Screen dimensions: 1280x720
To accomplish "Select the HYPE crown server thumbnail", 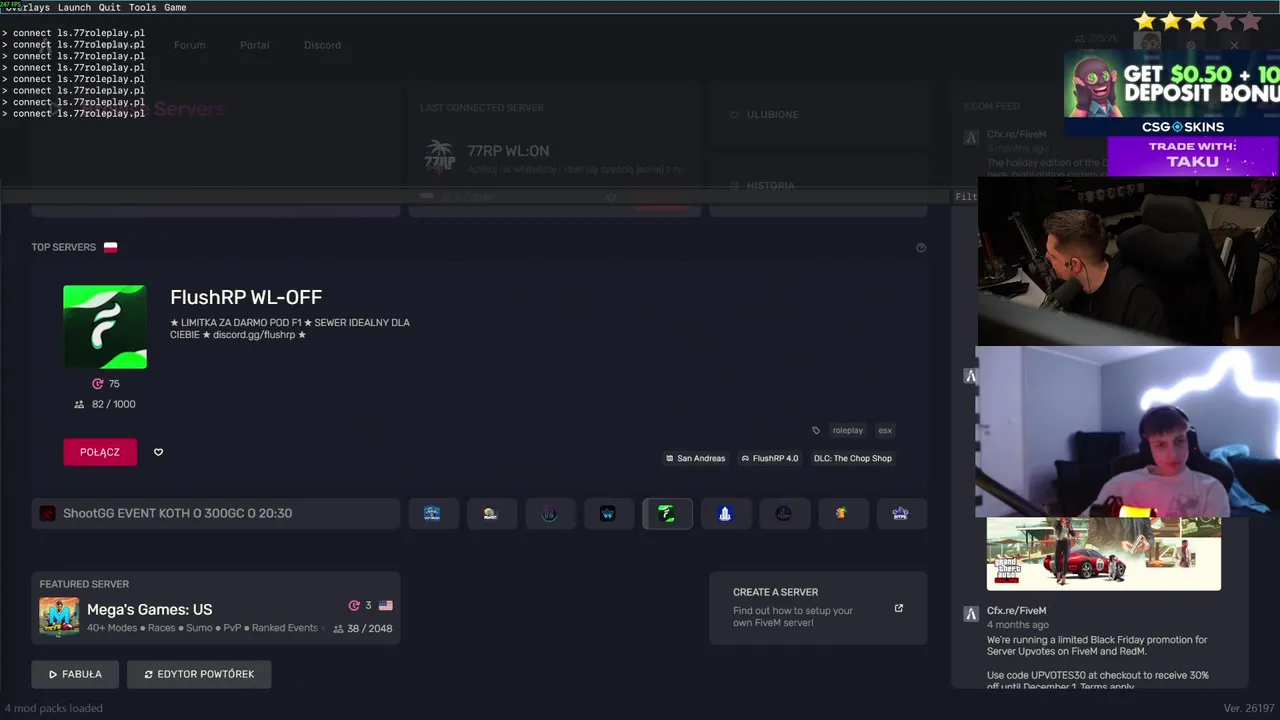I will click(x=900, y=513).
